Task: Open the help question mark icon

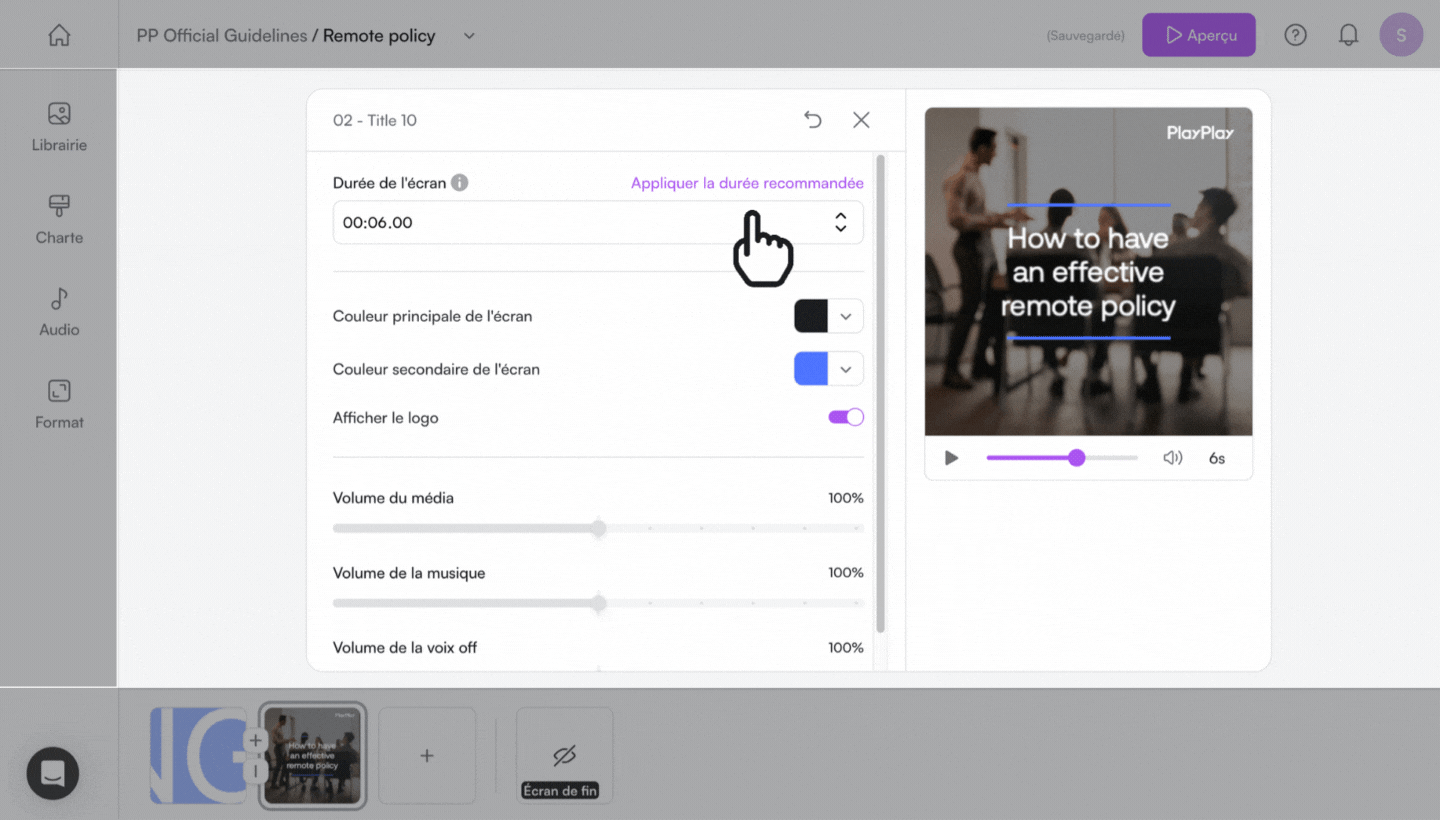Action: tap(1295, 35)
